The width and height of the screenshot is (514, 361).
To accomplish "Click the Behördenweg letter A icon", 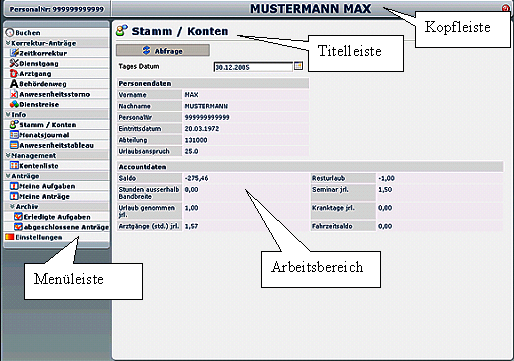I will point(14,84).
